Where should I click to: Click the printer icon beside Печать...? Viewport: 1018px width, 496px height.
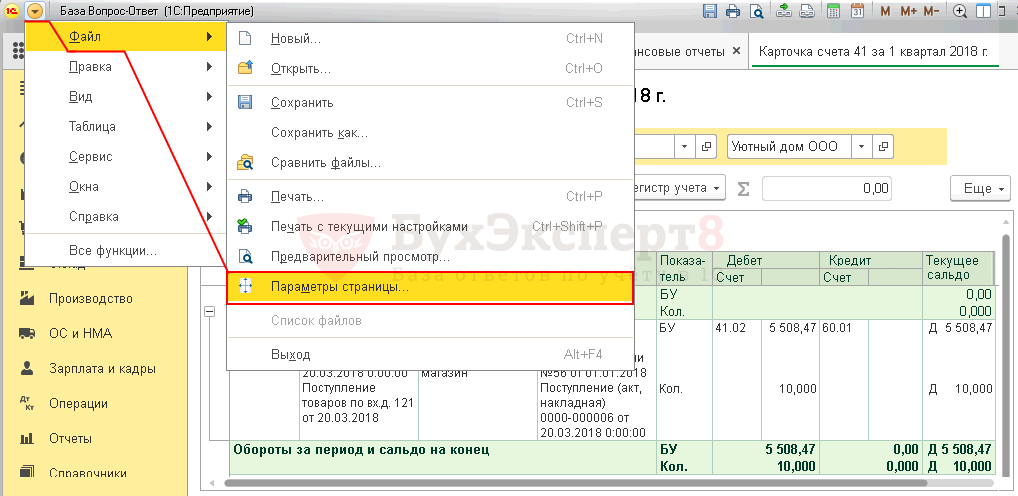pos(245,196)
